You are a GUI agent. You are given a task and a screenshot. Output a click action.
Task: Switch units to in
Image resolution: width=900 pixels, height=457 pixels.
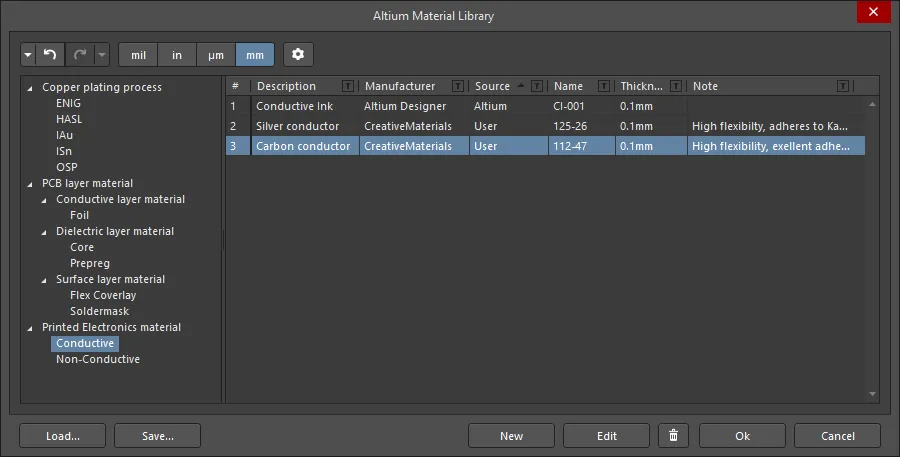pos(177,55)
